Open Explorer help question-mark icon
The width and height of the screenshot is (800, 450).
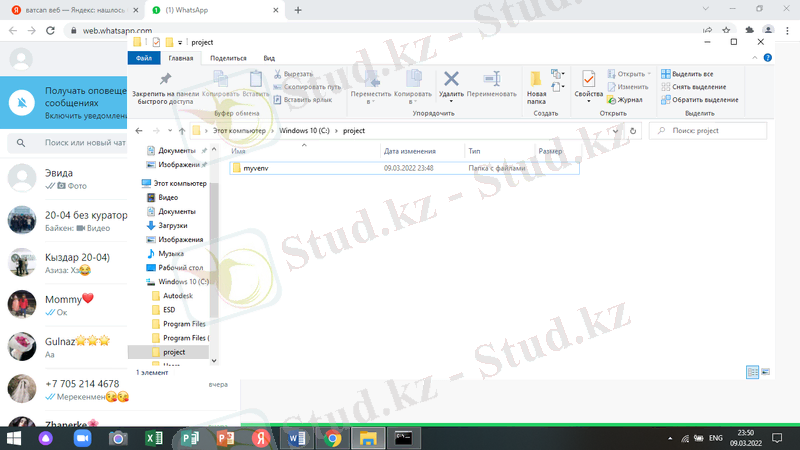[x=767, y=58]
